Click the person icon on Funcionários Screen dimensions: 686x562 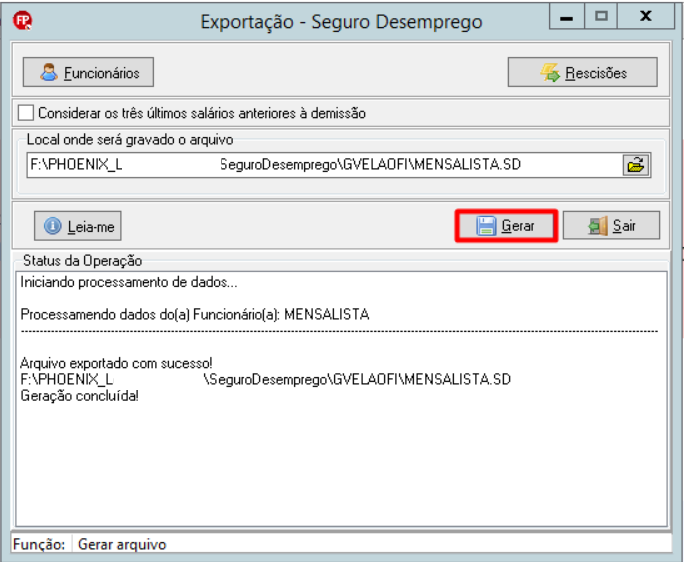pos(49,72)
